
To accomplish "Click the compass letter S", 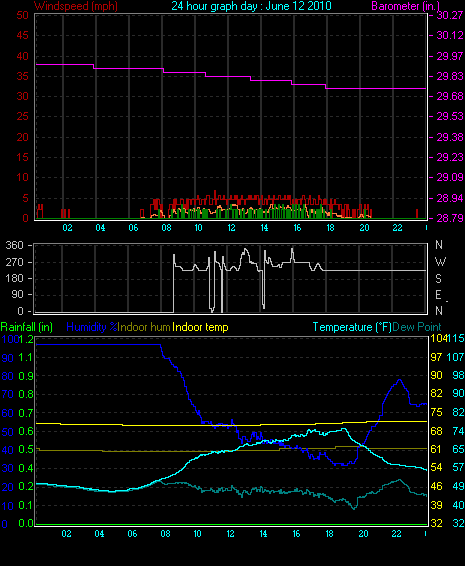I will (x=438, y=279).
